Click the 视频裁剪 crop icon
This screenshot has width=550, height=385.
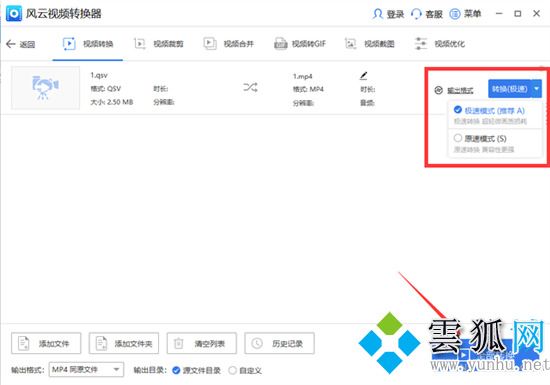(140, 44)
